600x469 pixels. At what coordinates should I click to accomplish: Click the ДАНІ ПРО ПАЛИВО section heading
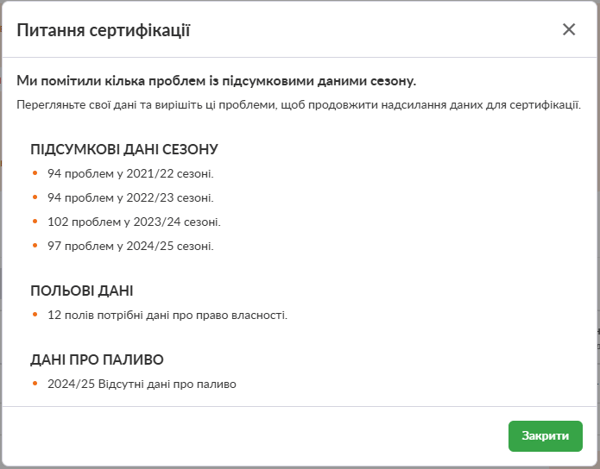point(97,359)
